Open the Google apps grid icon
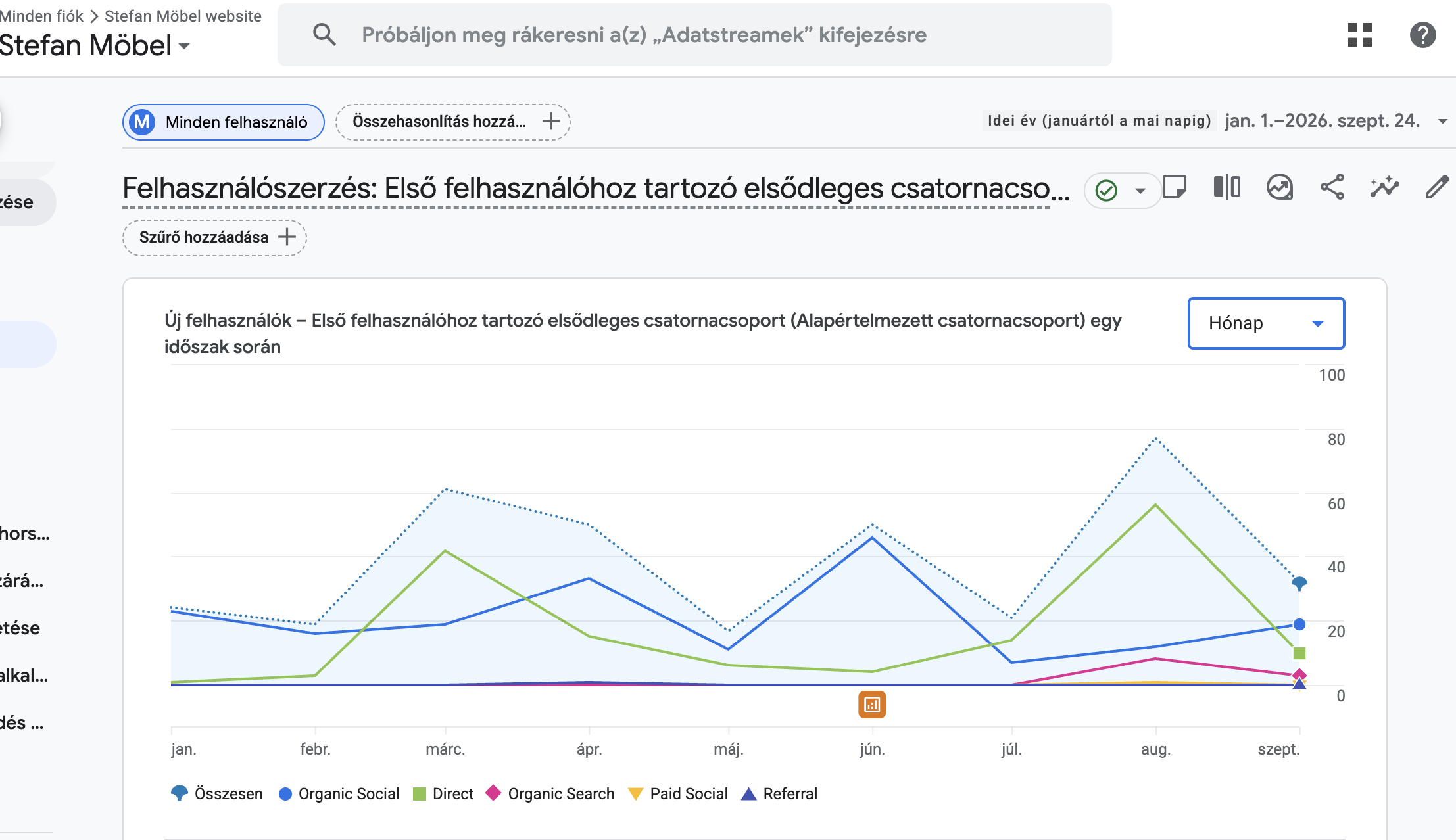 (x=1359, y=35)
